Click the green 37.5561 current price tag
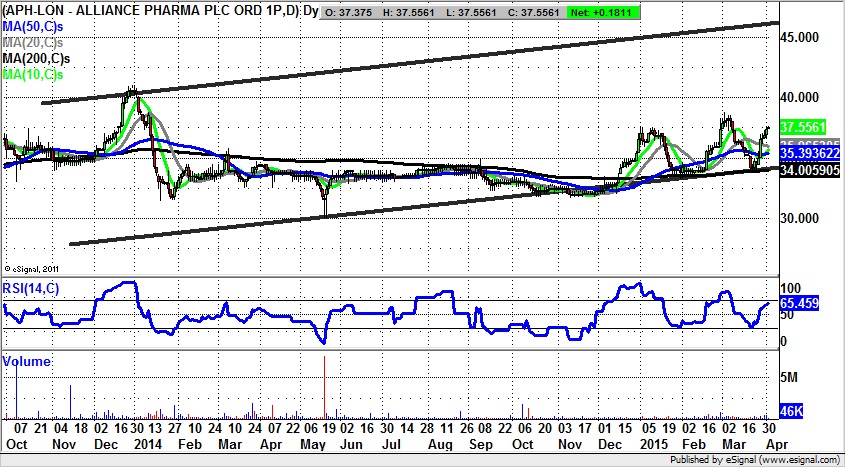Viewport: 845px width, 467px height. point(801,128)
